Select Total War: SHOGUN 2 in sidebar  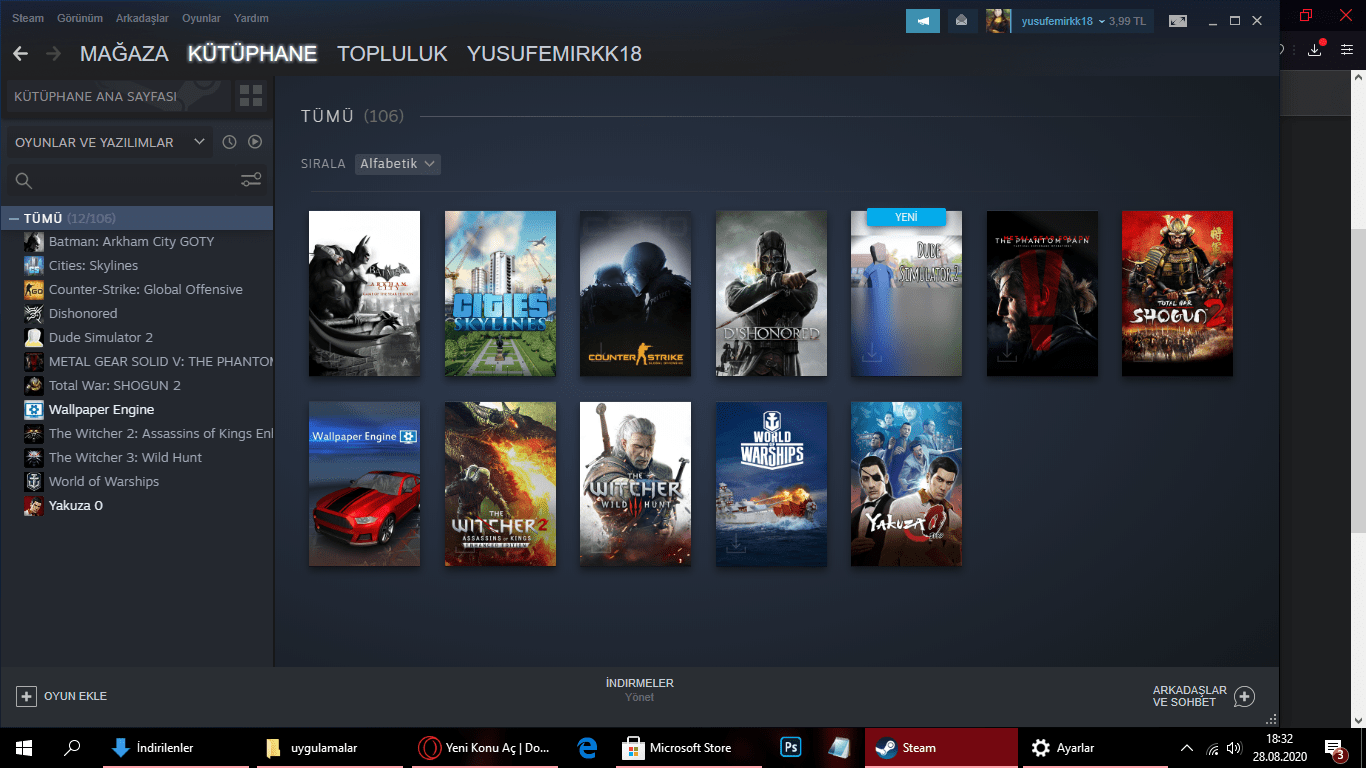(137, 385)
